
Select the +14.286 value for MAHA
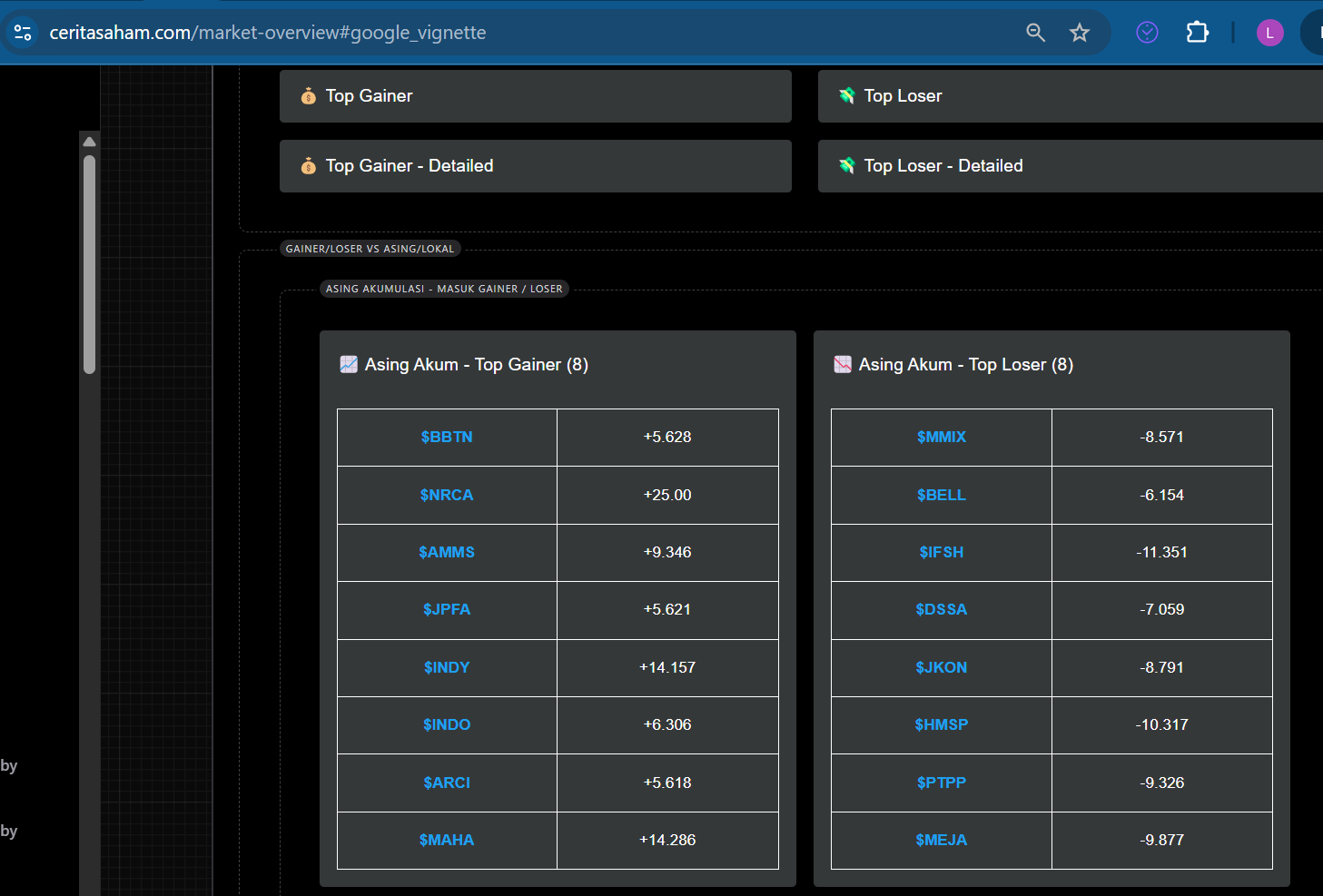[x=667, y=840]
